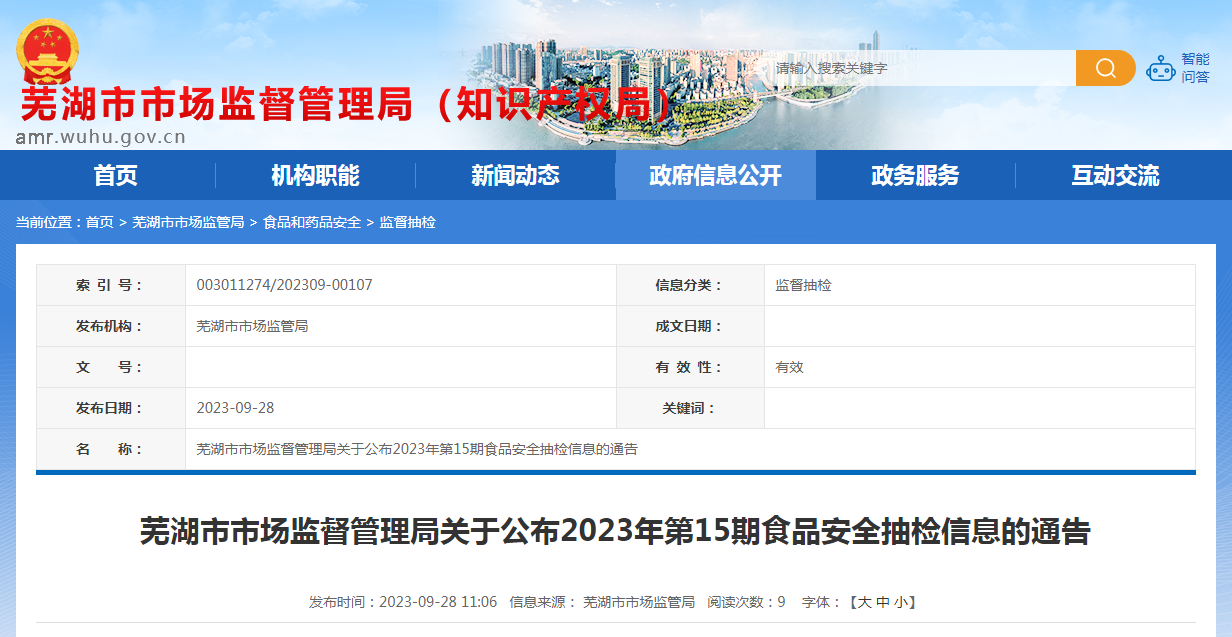The height and width of the screenshot is (637, 1232).
Task: Click the 名称 row notice title text
Action: pyautogui.click(x=417, y=449)
